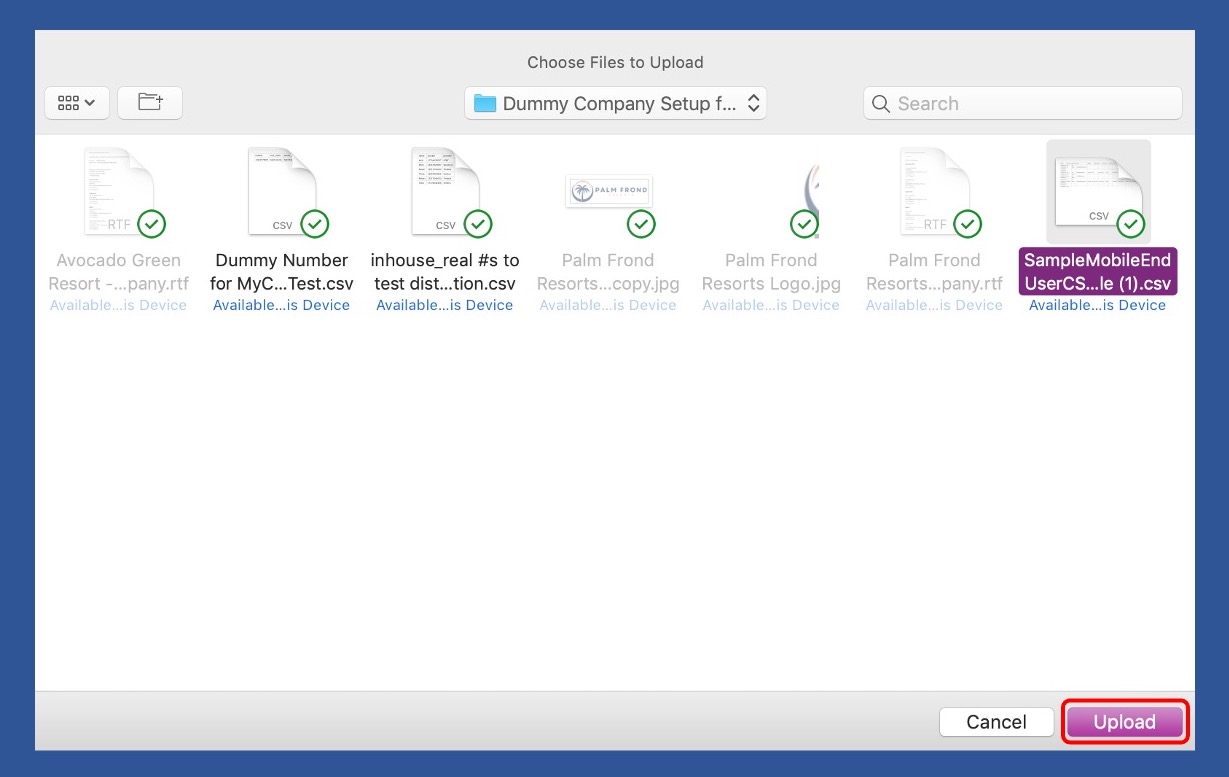
Task: Select Dummy Number for MyC Test.csv icon
Action: pyautogui.click(x=282, y=191)
